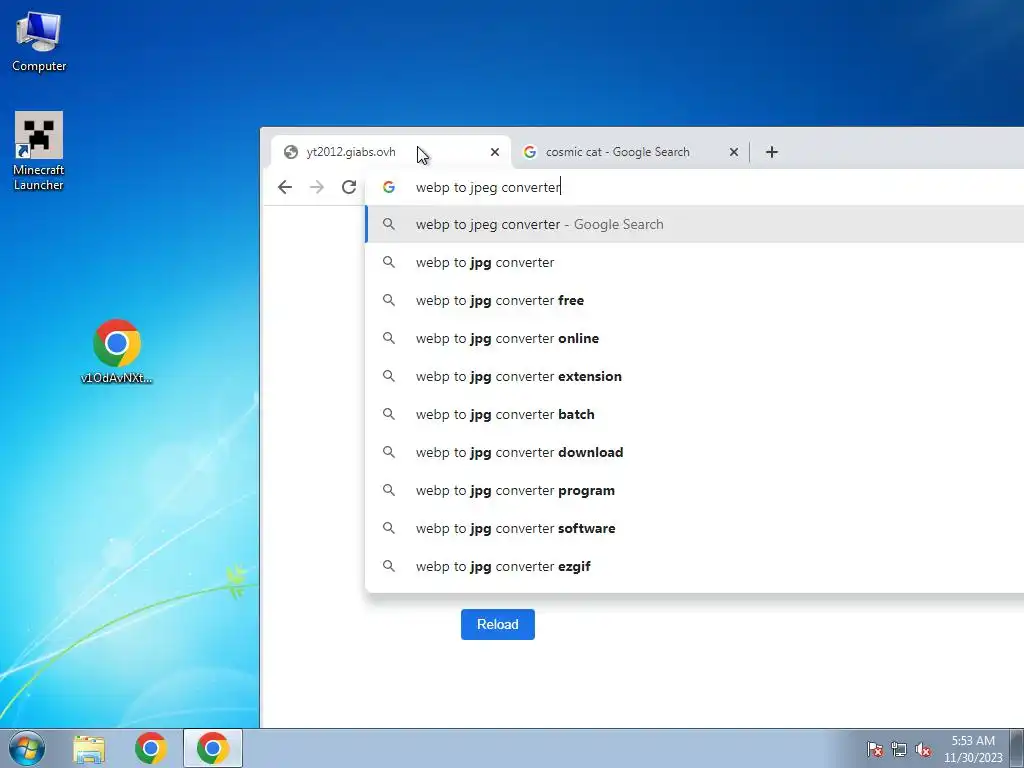The width and height of the screenshot is (1024, 768).
Task: Click the search icon beside 'converter ezgif' suggestion
Action: (389, 566)
